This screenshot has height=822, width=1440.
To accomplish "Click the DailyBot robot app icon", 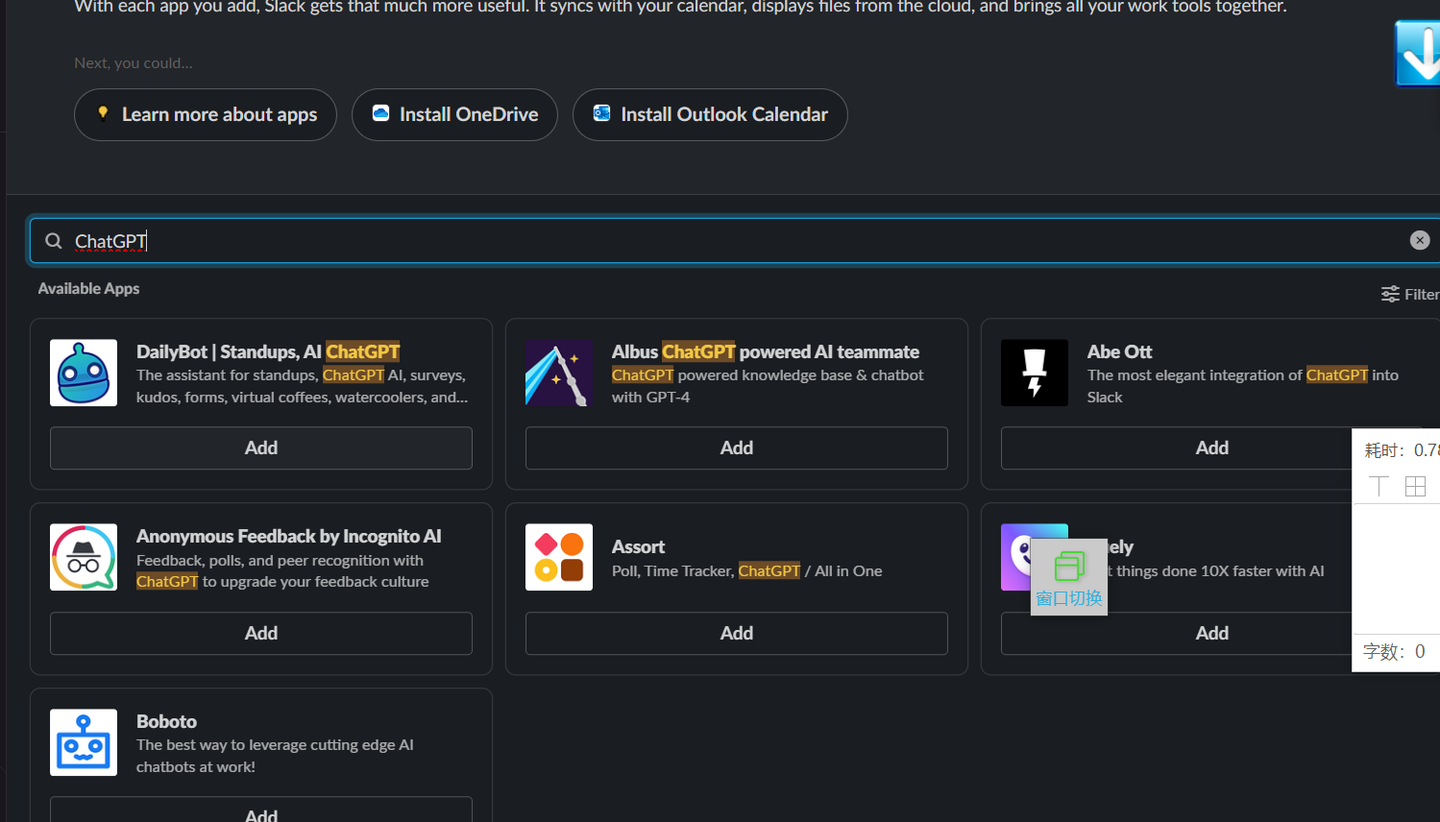I will click(x=83, y=372).
